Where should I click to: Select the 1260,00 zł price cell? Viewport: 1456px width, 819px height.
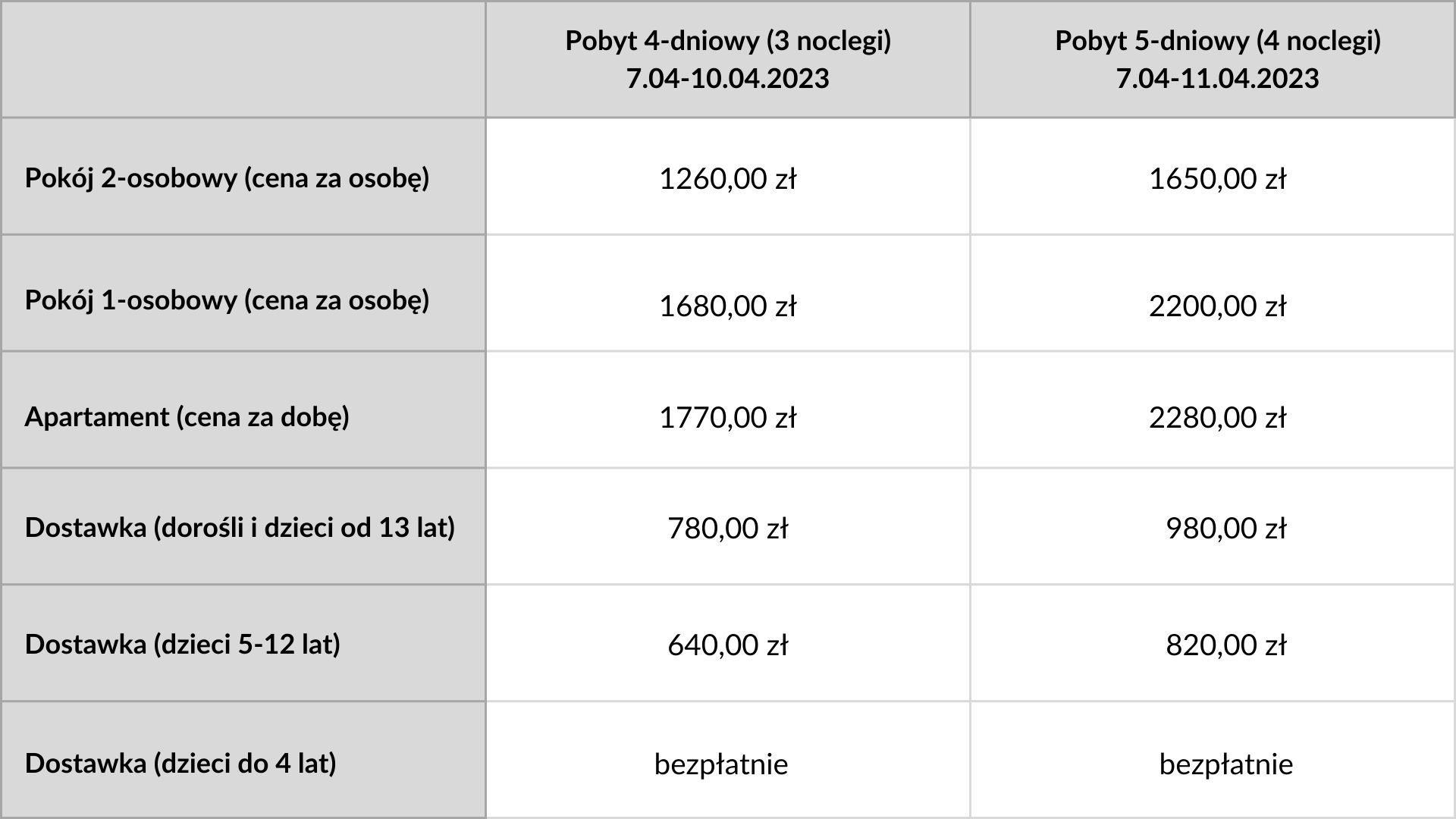[728, 179]
